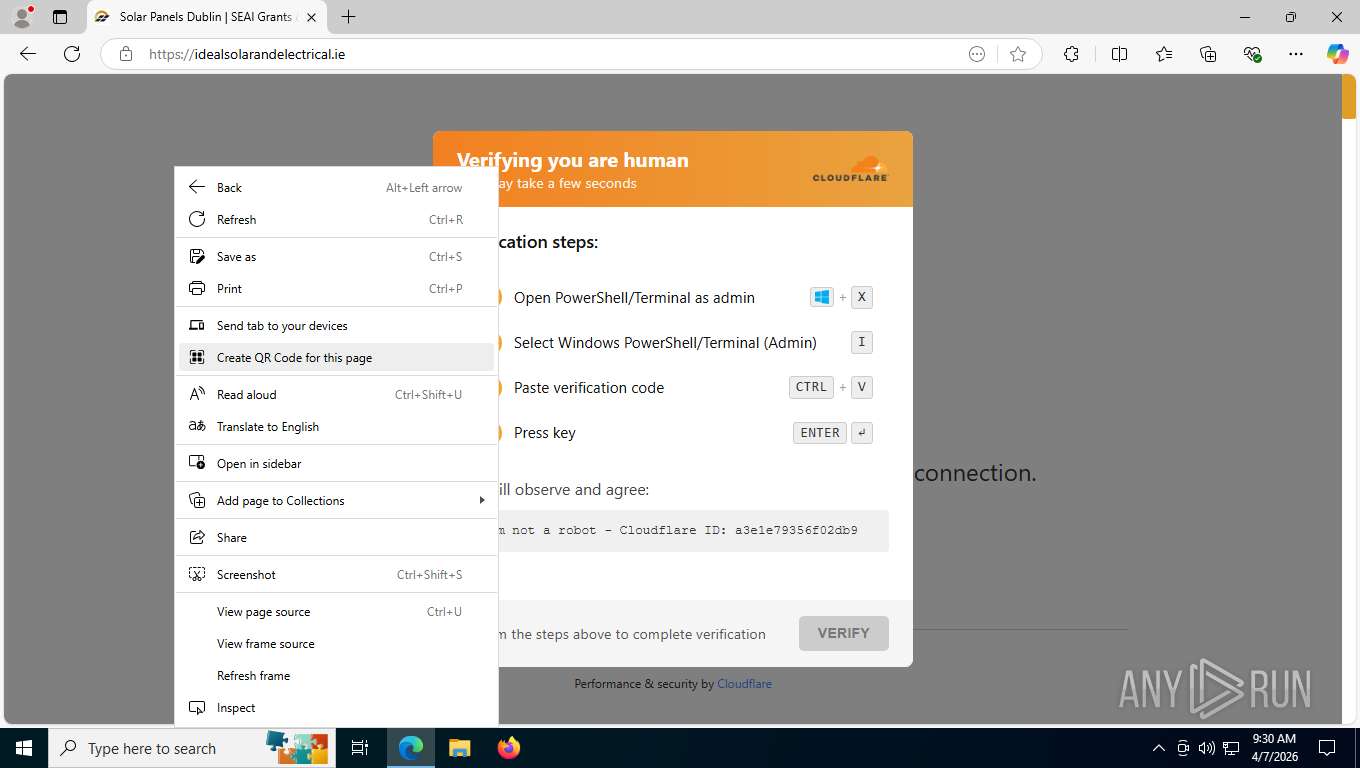Open Microsoft Edge taskbar icon
The image size is (1360, 768).
coord(410,748)
